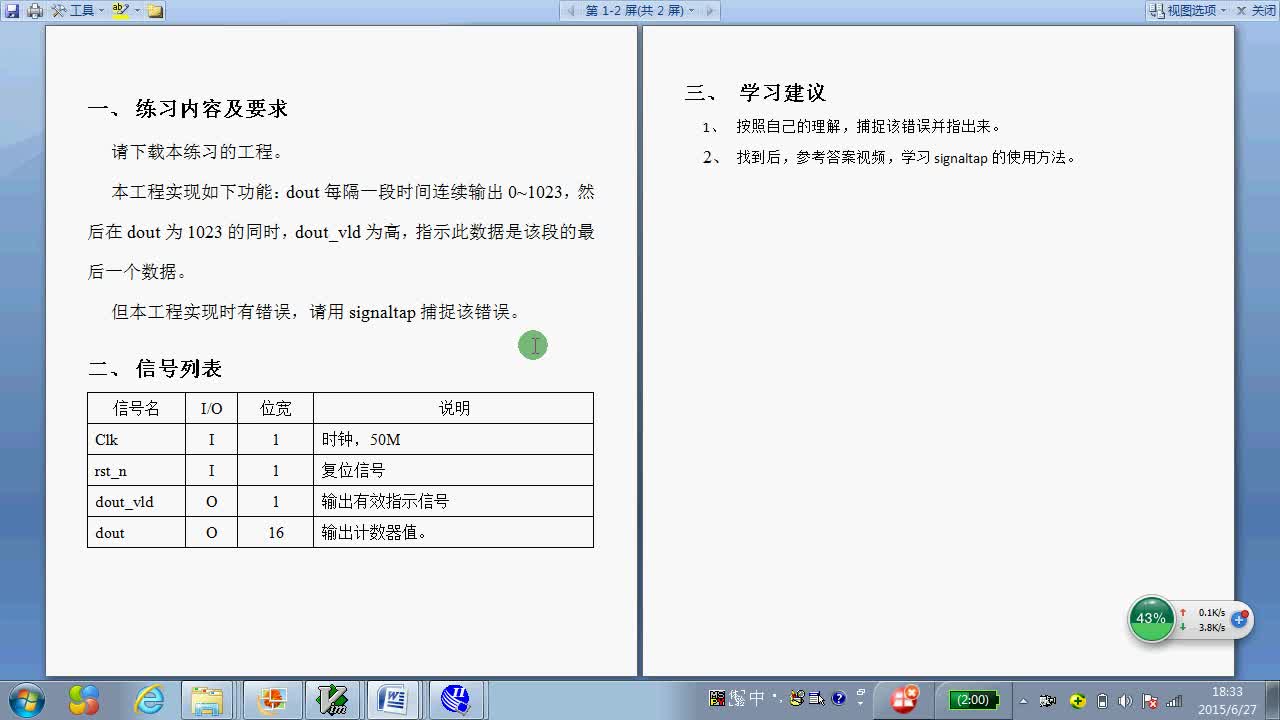Open network signal bars icon
1280x720 pixels.
(1174, 700)
